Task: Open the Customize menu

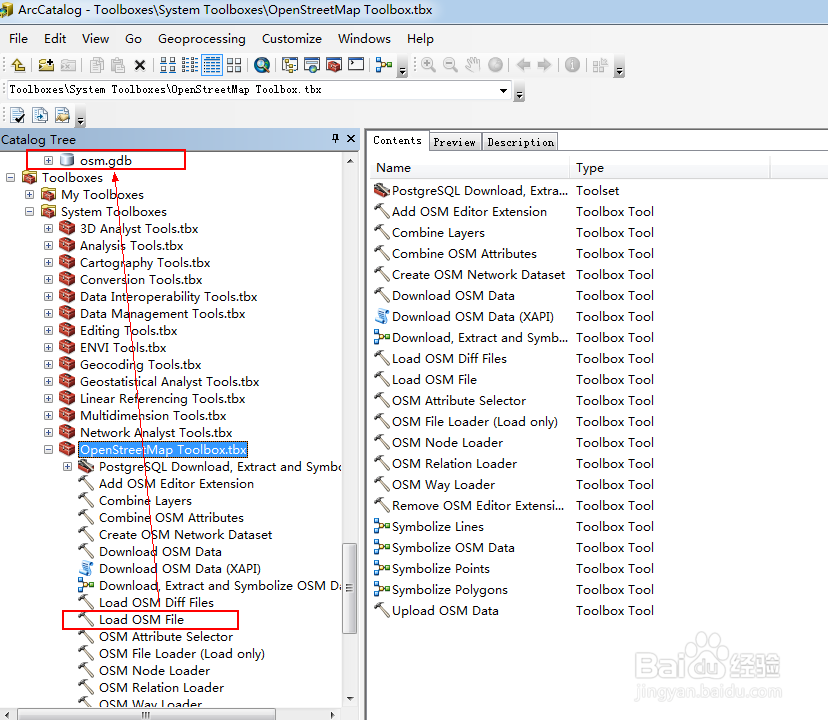Action: [291, 39]
